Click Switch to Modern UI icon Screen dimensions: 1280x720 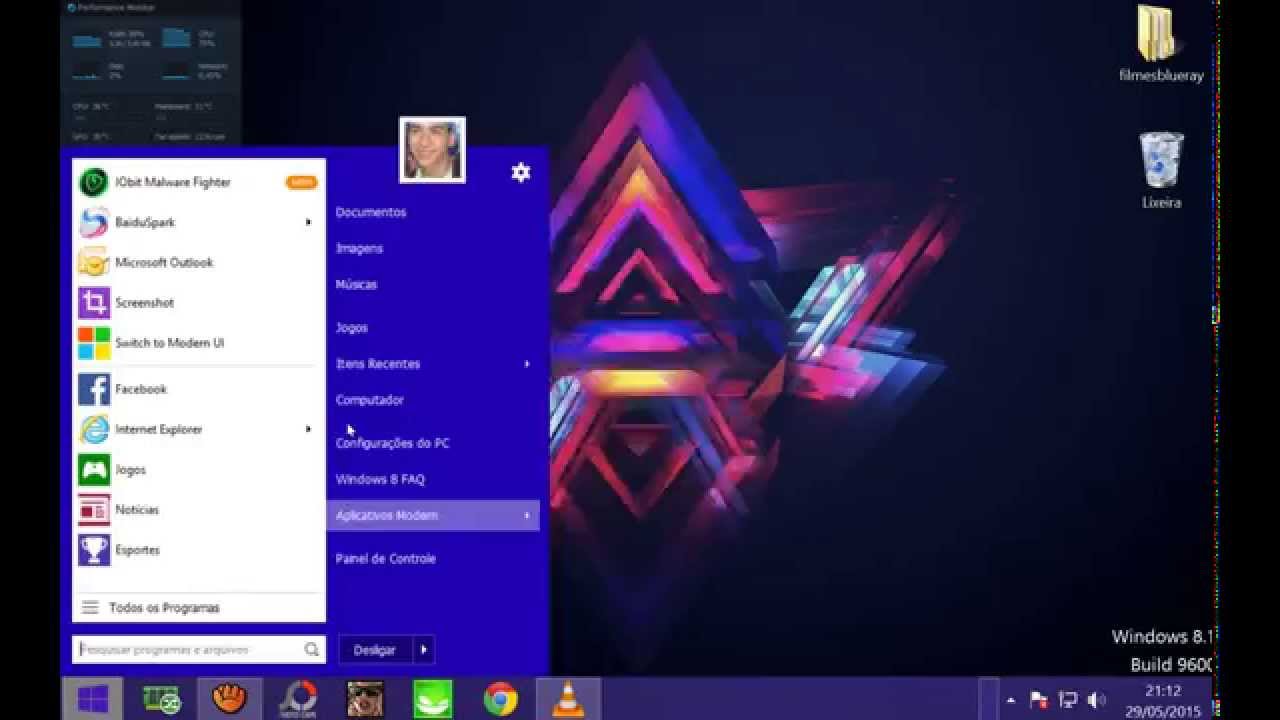[94, 343]
